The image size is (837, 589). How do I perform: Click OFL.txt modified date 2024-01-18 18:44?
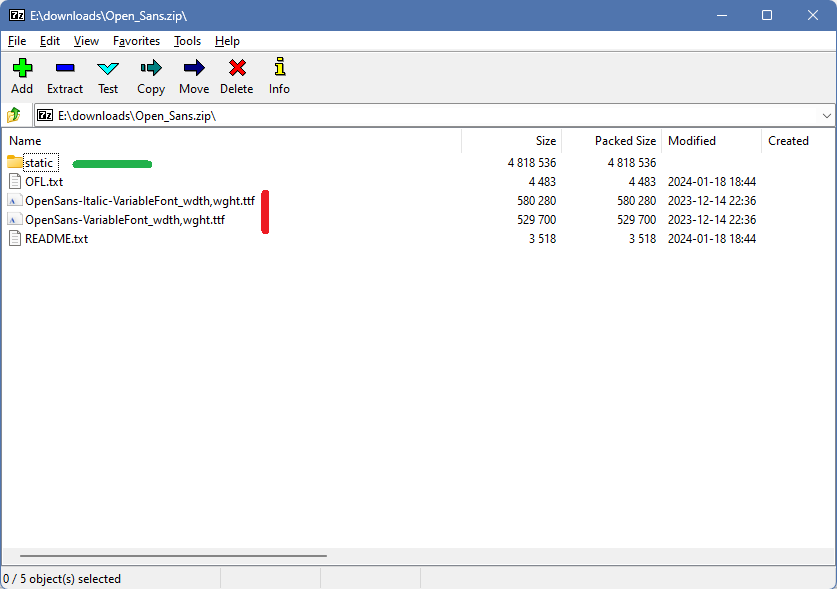pos(712,182)
